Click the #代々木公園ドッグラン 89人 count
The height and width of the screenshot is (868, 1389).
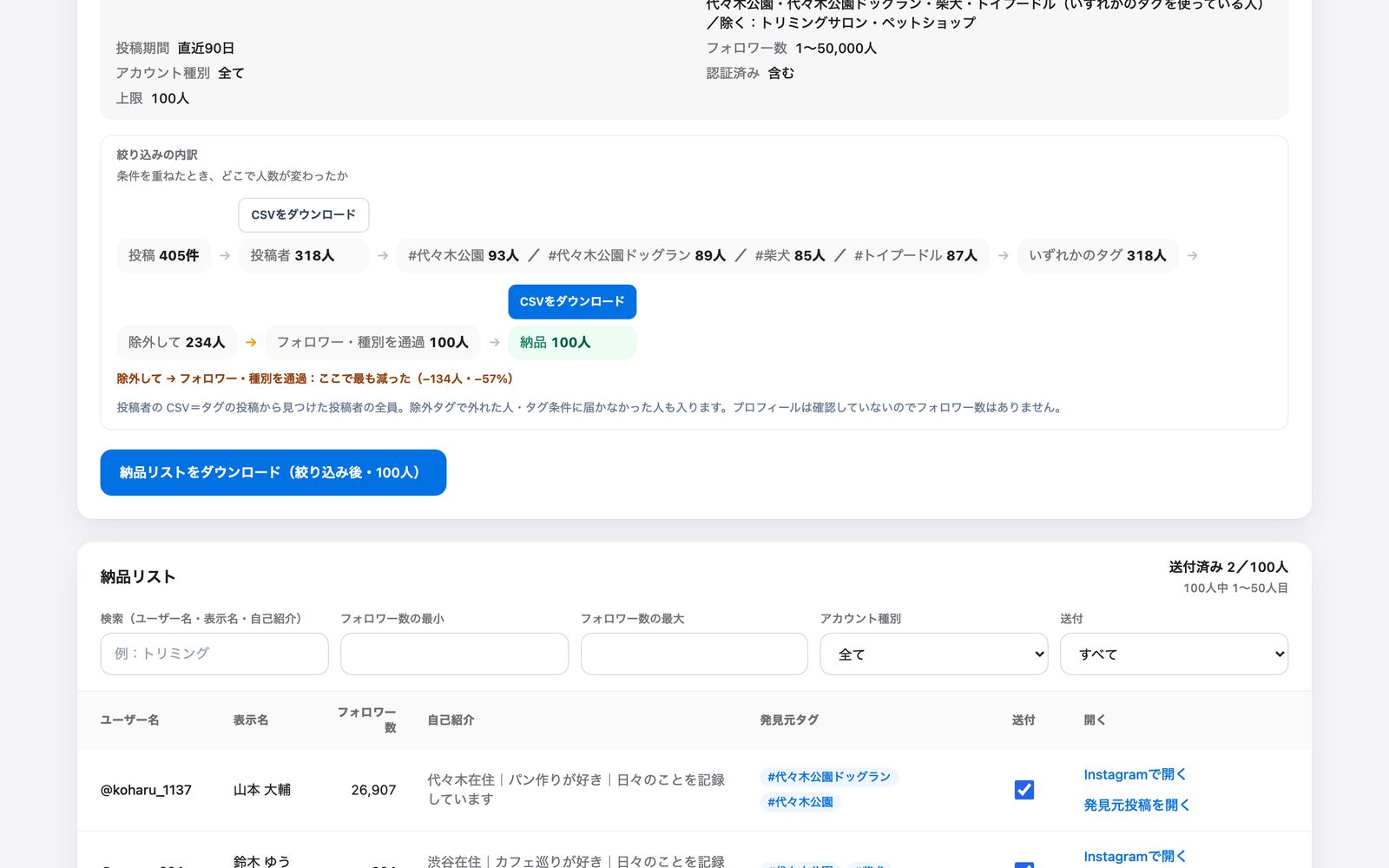pyautogui.click(x=636, y=255)
